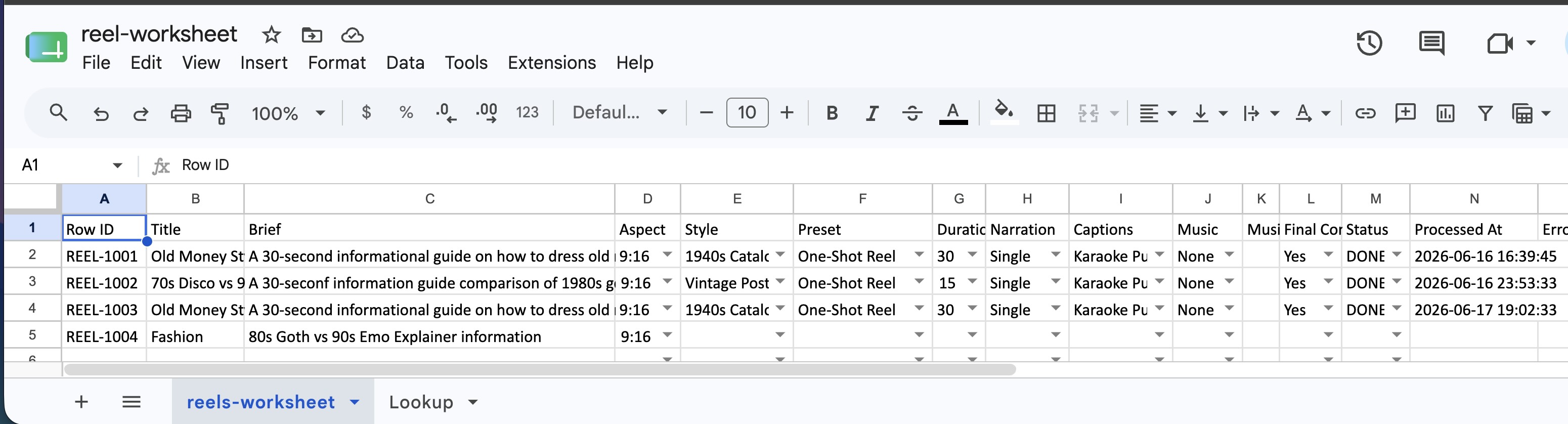Screen dimensions: 1568x424
Task: Format as currency dollar icon
Action: (366, 113)
